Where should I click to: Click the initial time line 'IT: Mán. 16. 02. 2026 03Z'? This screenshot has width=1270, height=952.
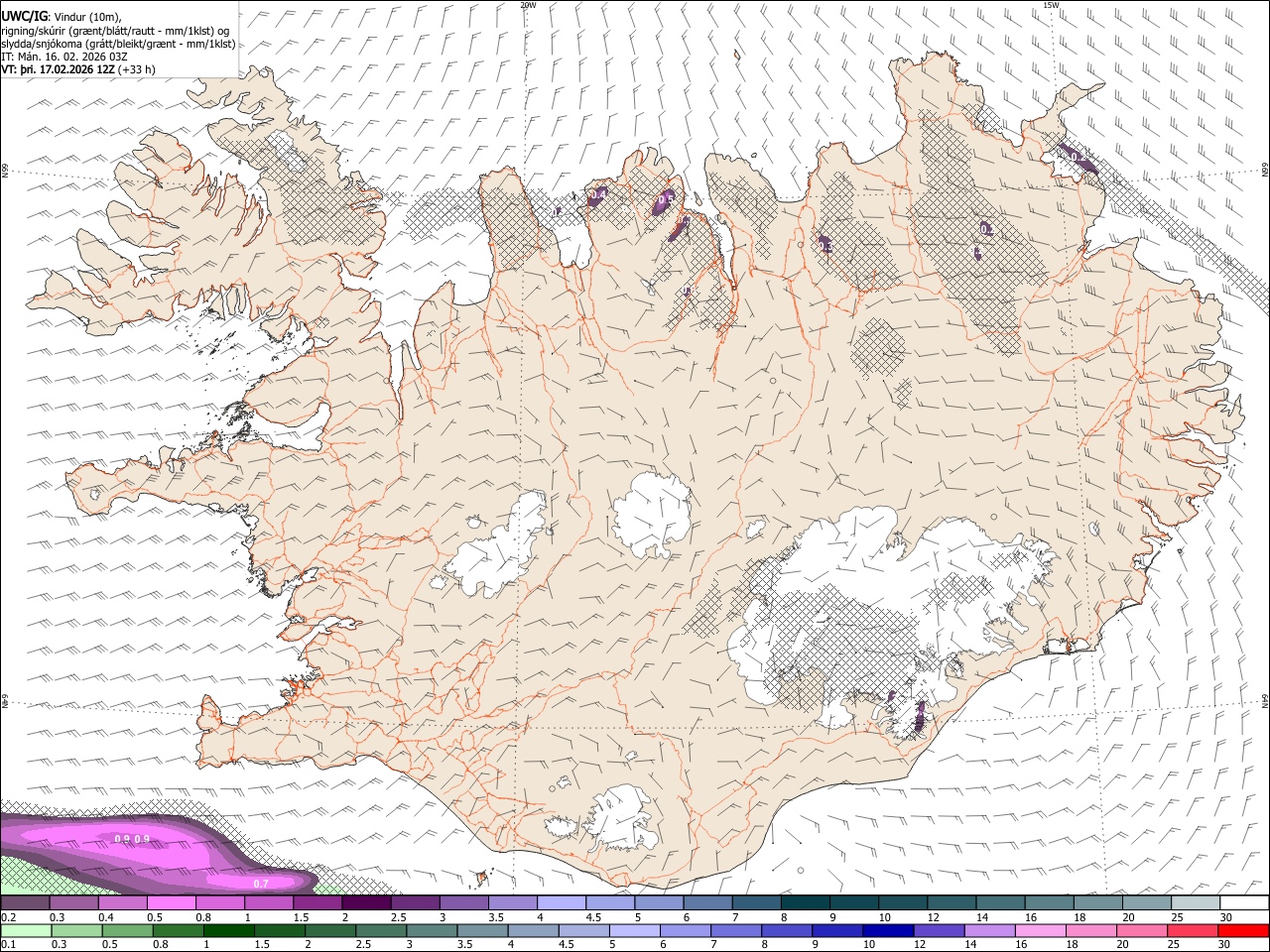click(64, 57)
